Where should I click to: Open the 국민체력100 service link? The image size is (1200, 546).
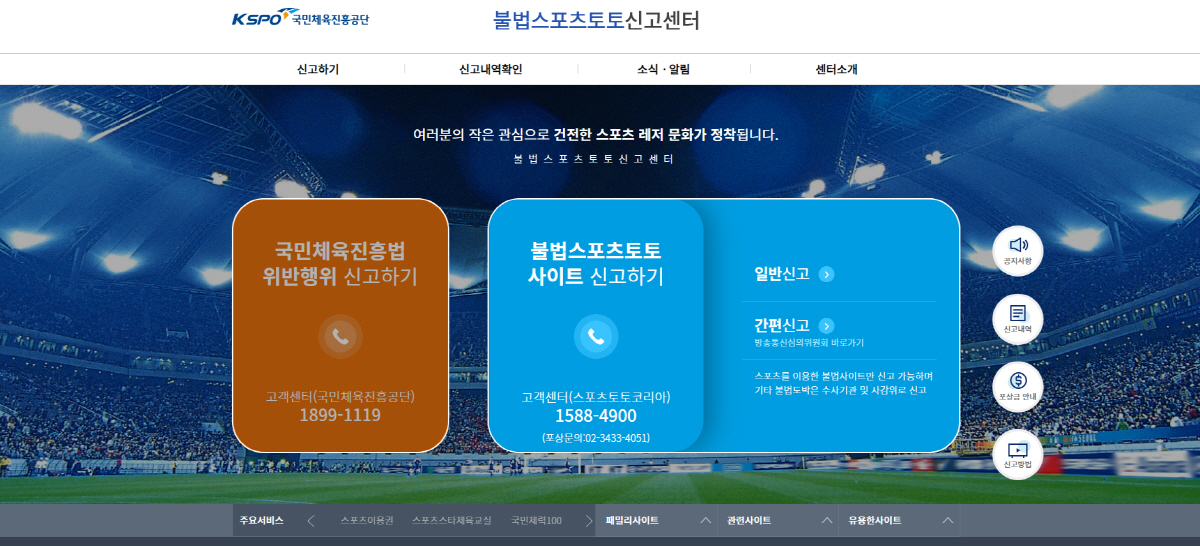click(536, 521)
